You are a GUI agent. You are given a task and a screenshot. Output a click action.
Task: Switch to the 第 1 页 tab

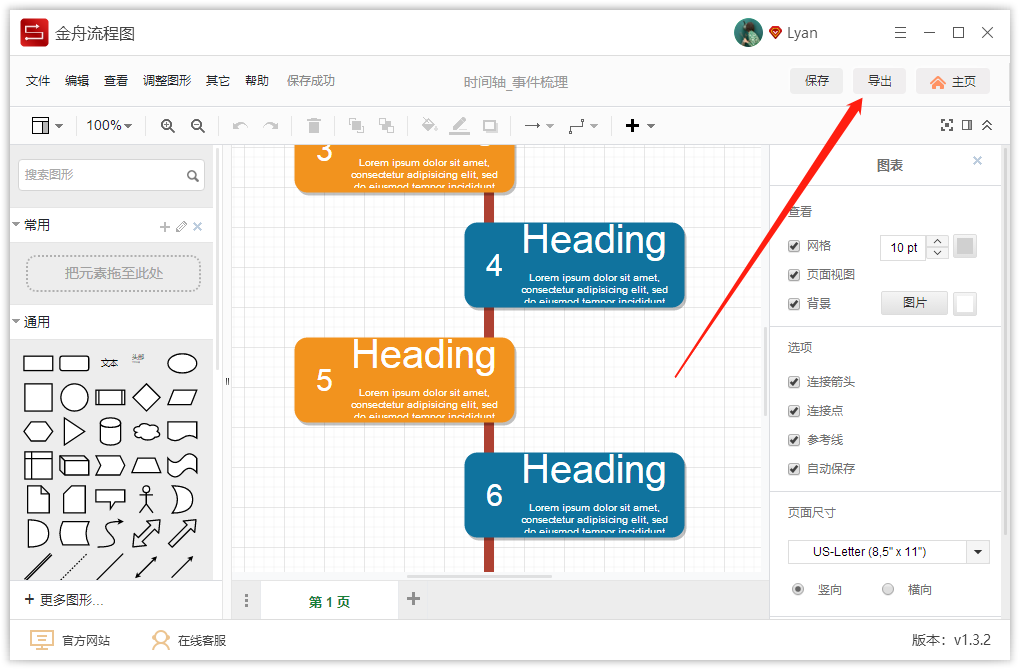point(329,602)
